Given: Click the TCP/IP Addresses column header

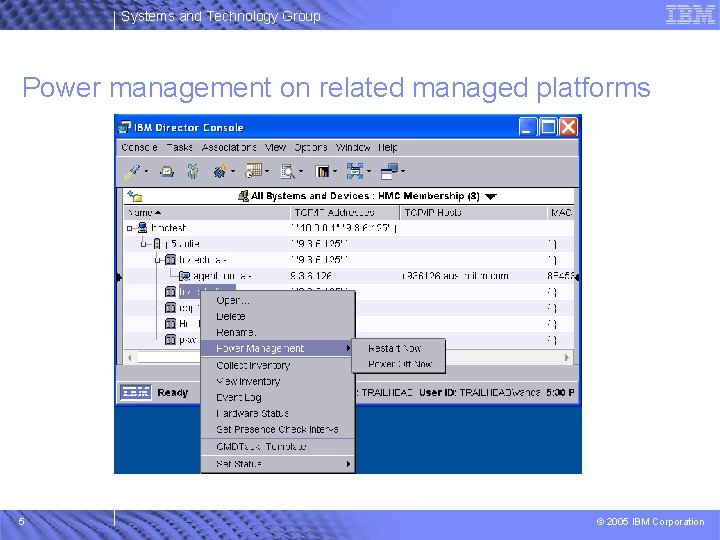Looking at the screenshot, I should point(345,213).
